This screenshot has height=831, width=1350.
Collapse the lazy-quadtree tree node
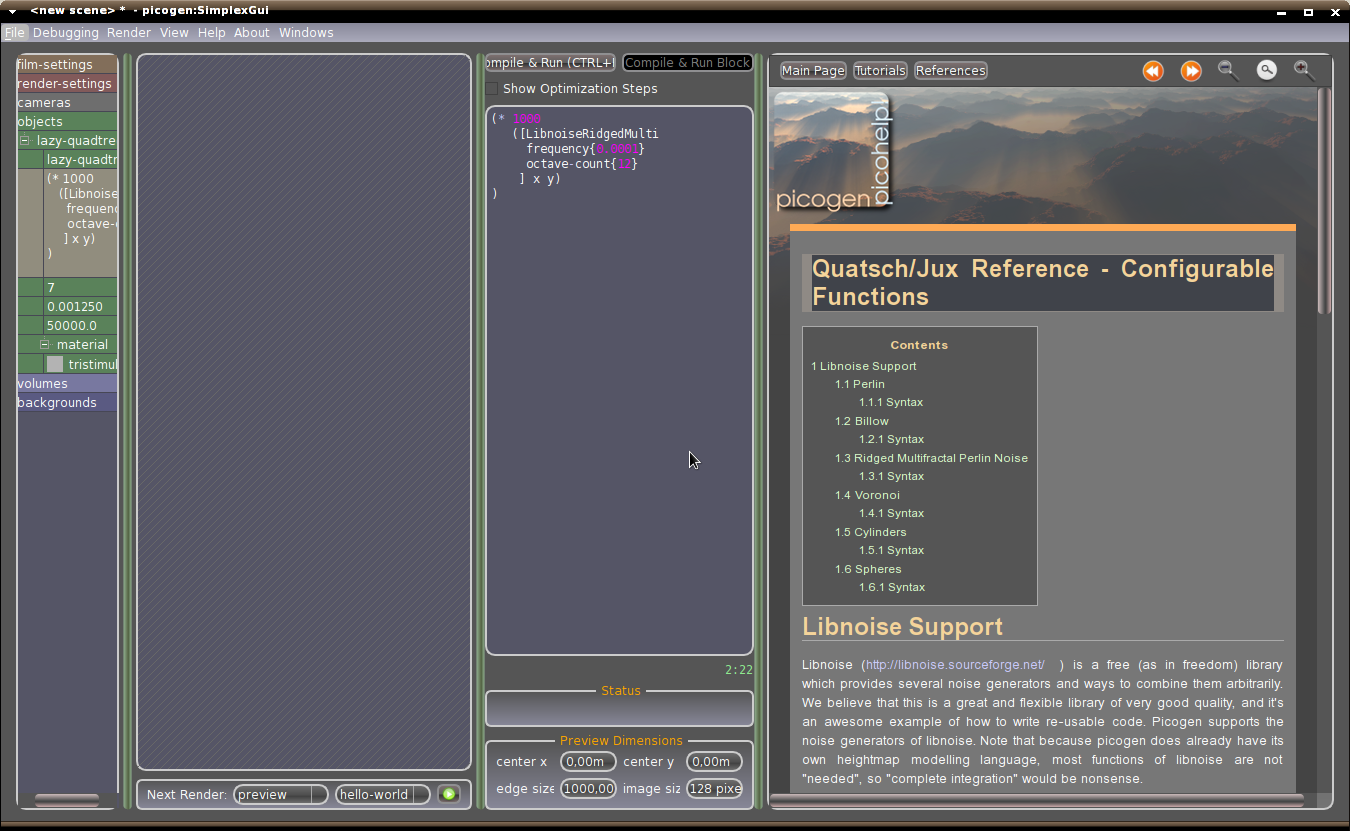click(x=25, y=141)
